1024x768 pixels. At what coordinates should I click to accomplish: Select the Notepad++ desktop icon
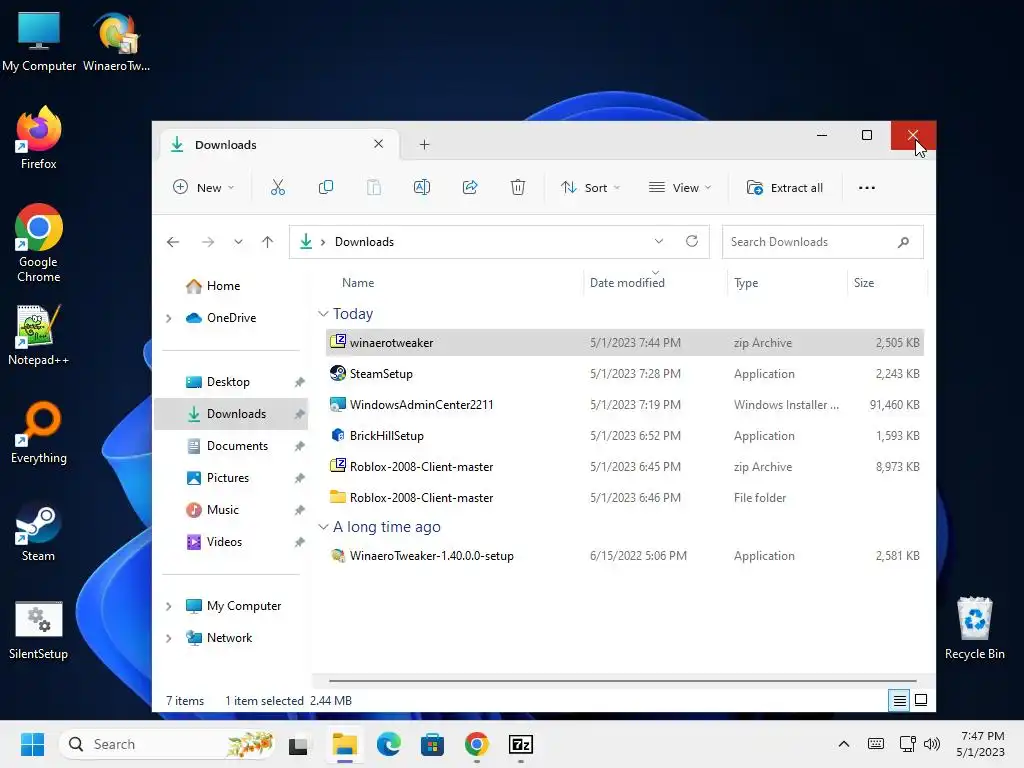[x=39, y=335]
